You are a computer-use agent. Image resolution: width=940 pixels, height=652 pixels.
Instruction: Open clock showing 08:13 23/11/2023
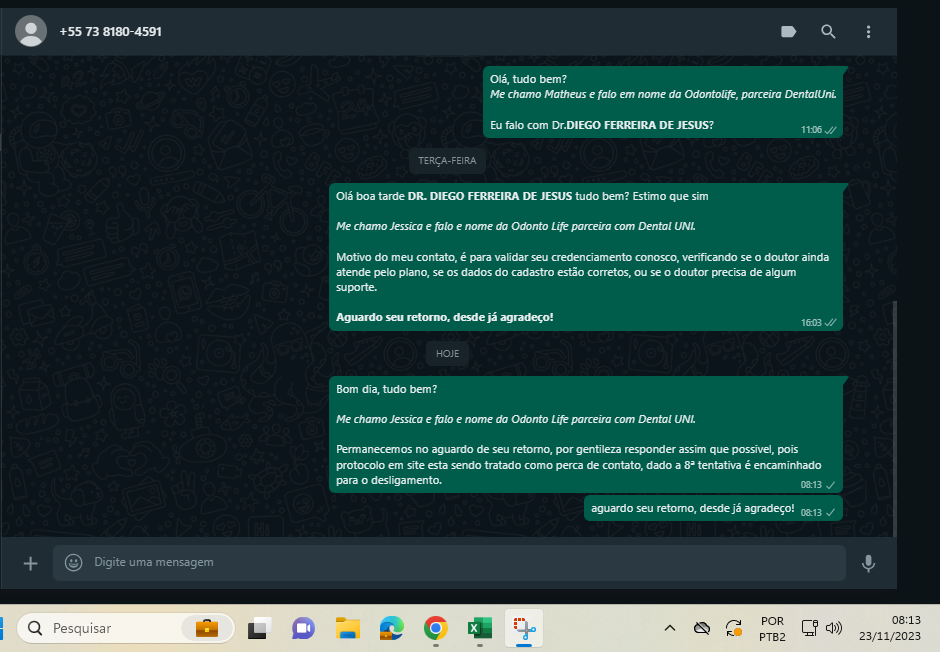click(890, 628)
